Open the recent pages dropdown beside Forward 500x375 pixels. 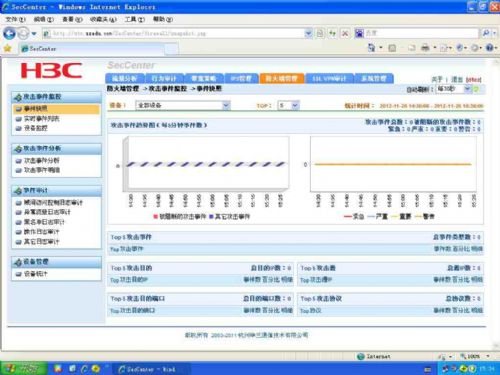[34, 34]
